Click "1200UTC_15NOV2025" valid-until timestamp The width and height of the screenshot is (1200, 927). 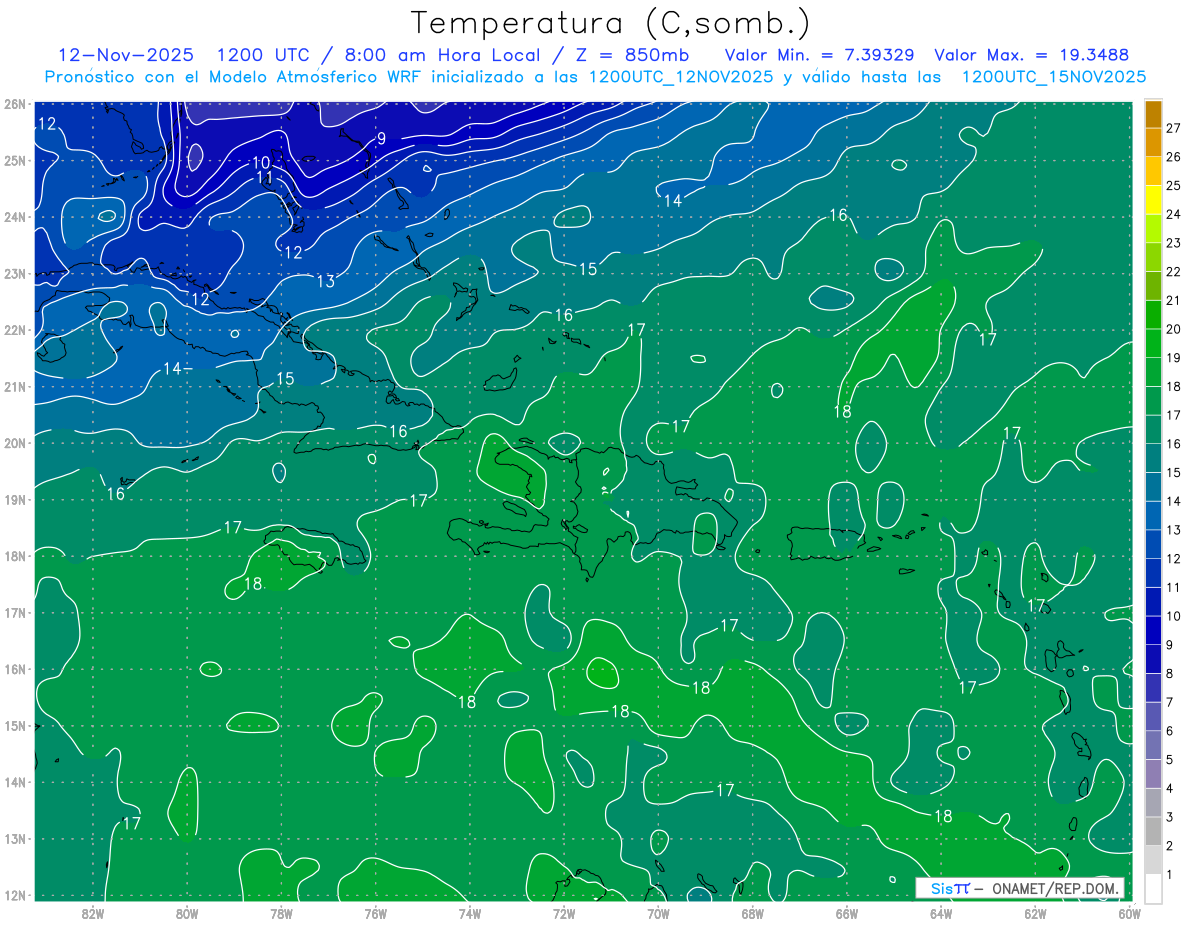pos(1054,76)
